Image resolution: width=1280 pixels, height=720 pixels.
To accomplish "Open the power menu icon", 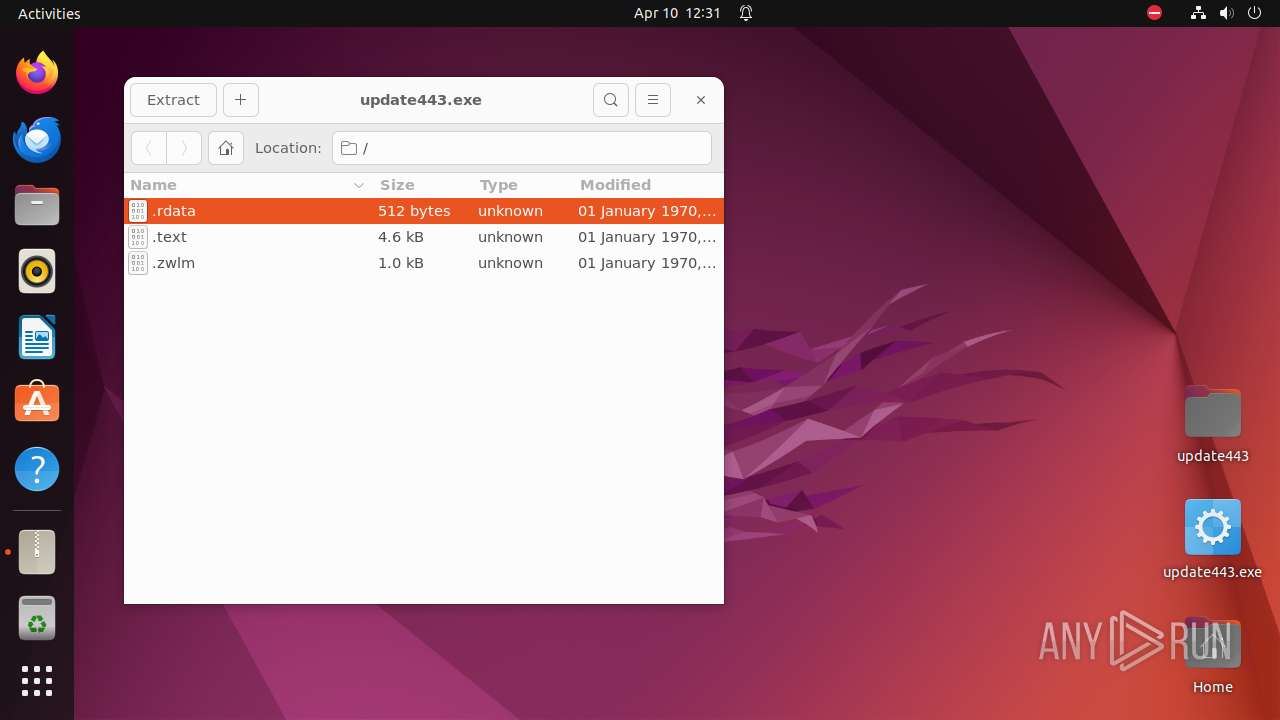I will click(1254, 13).
